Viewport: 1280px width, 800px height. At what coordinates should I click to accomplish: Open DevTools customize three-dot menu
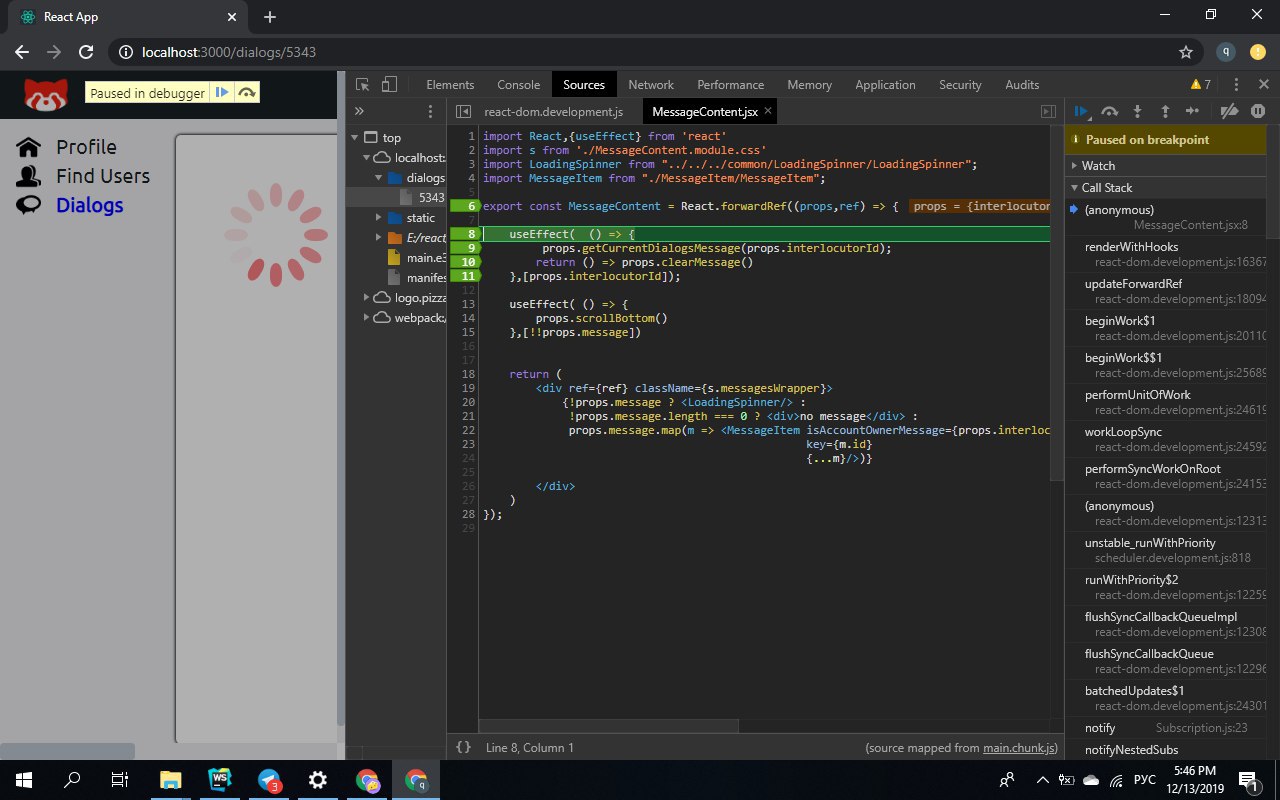[1236, 85]
